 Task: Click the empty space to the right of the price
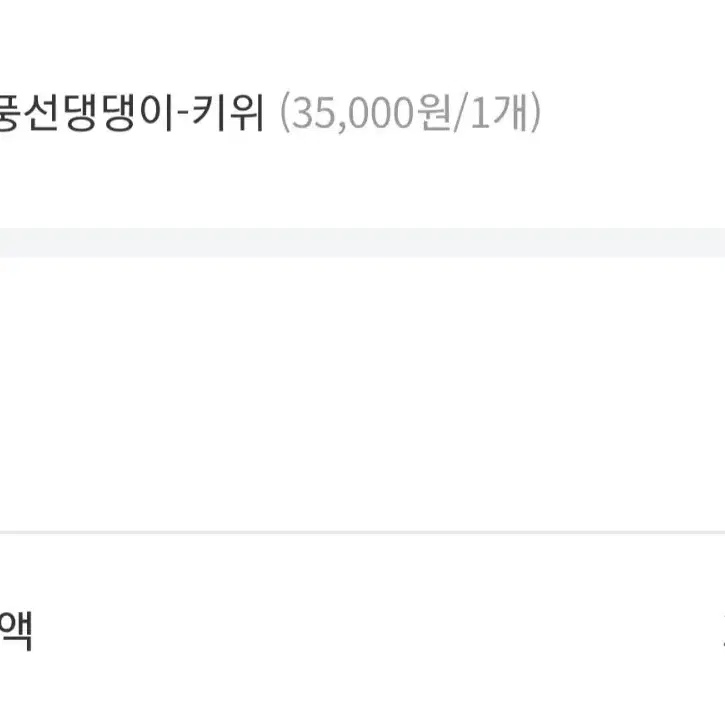point(633,112)
